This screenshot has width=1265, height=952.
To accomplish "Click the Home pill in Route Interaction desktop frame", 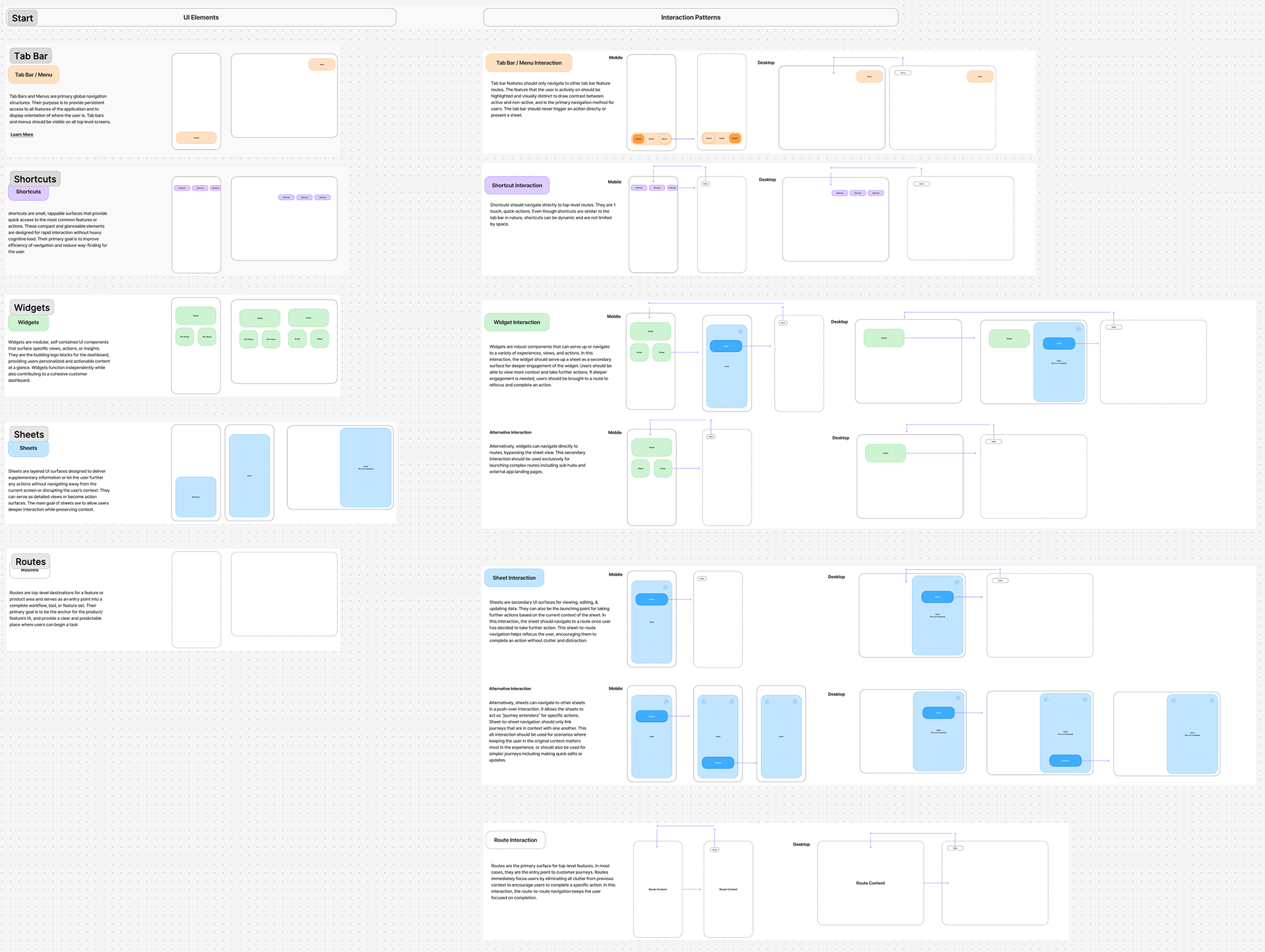I will pyautogui.click(x=955, y=848).
